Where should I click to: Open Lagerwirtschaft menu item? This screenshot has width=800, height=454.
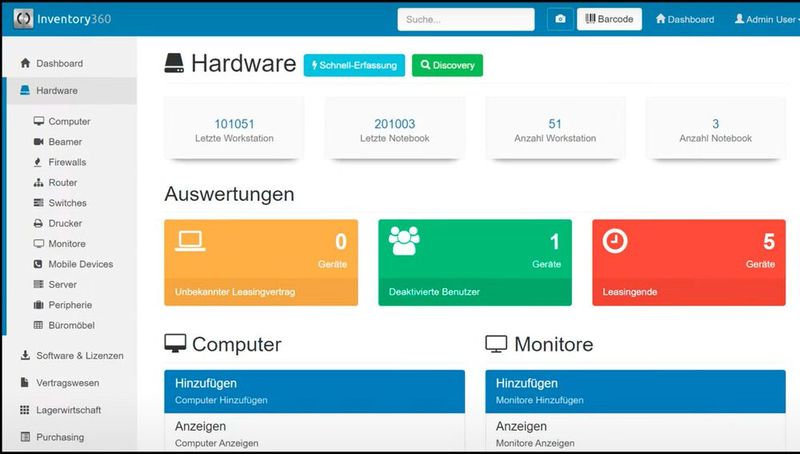point(68,410)
